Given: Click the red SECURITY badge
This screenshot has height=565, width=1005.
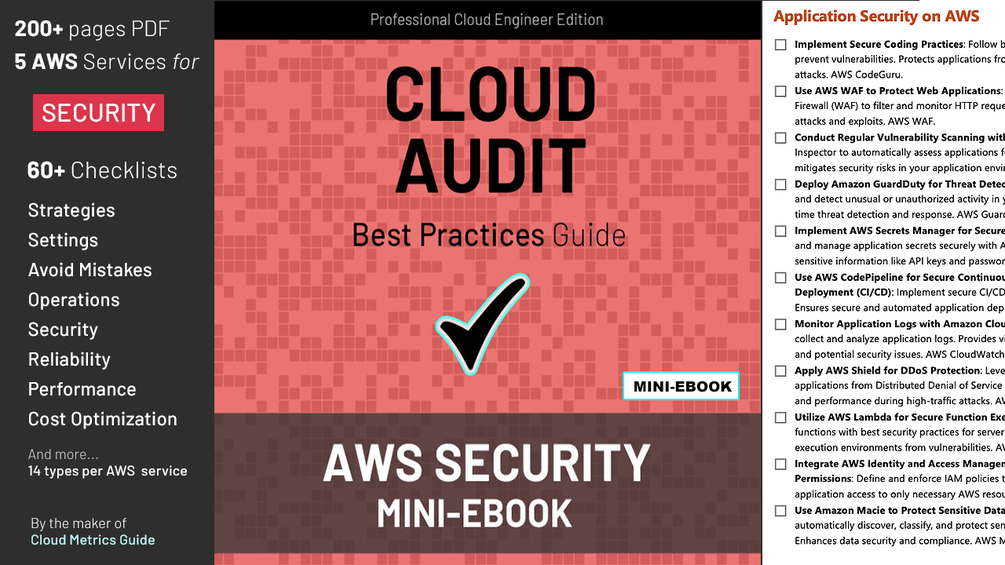Looking at the screenshot, I should click(98, 113).
